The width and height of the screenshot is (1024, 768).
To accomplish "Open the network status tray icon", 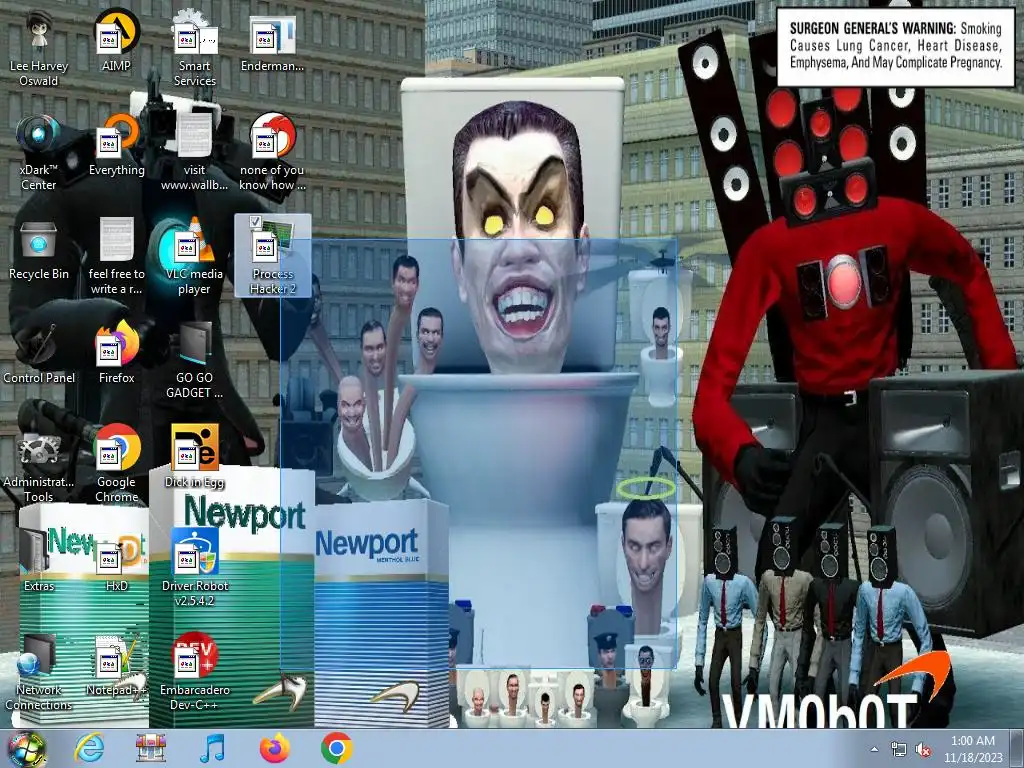I will [899, 750].
